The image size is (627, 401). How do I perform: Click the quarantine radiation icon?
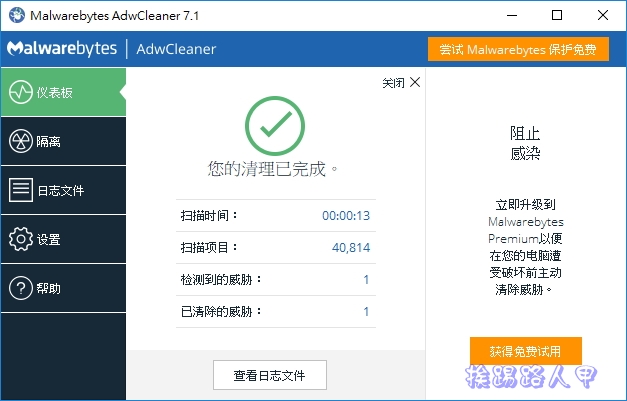21,142
